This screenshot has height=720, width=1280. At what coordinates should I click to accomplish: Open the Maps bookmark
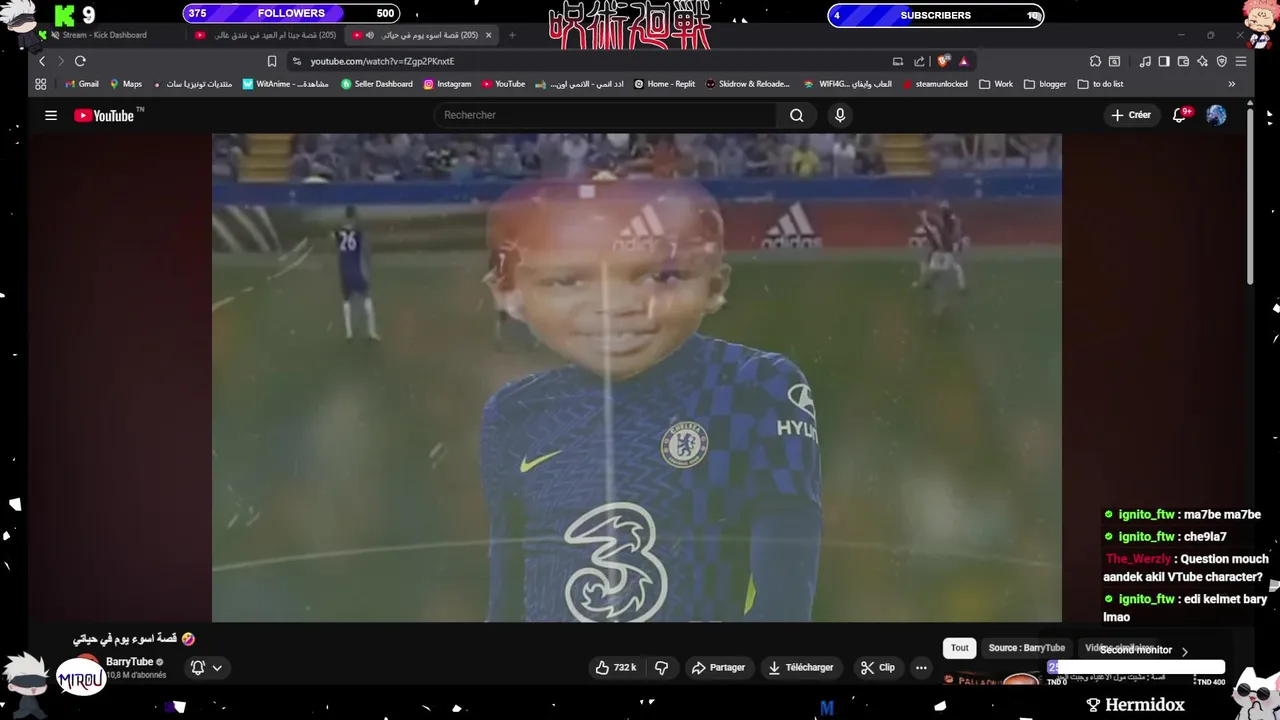tap(126, 84)
